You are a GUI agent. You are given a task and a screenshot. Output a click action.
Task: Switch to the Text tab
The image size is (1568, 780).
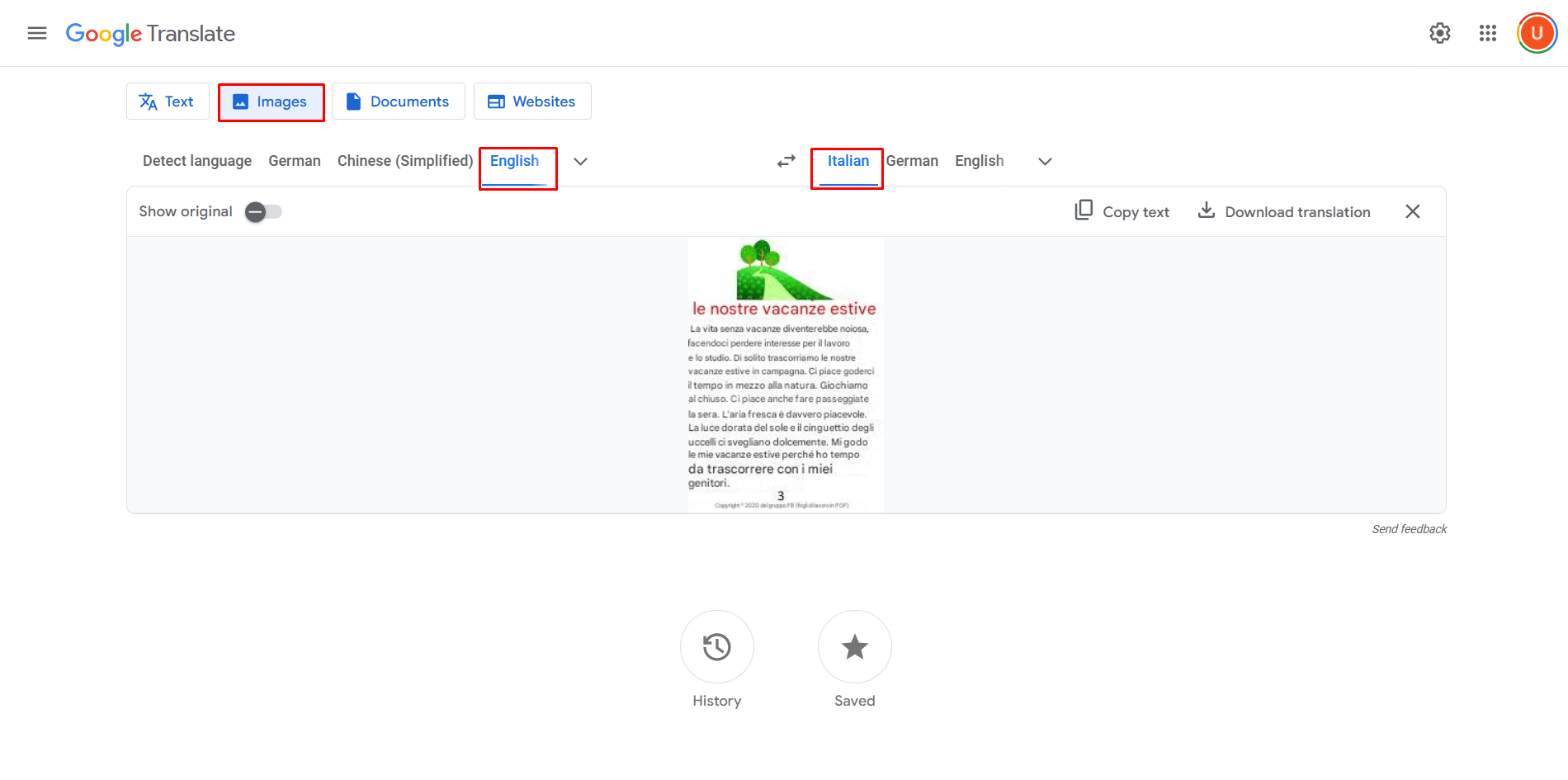coord(168,101)
